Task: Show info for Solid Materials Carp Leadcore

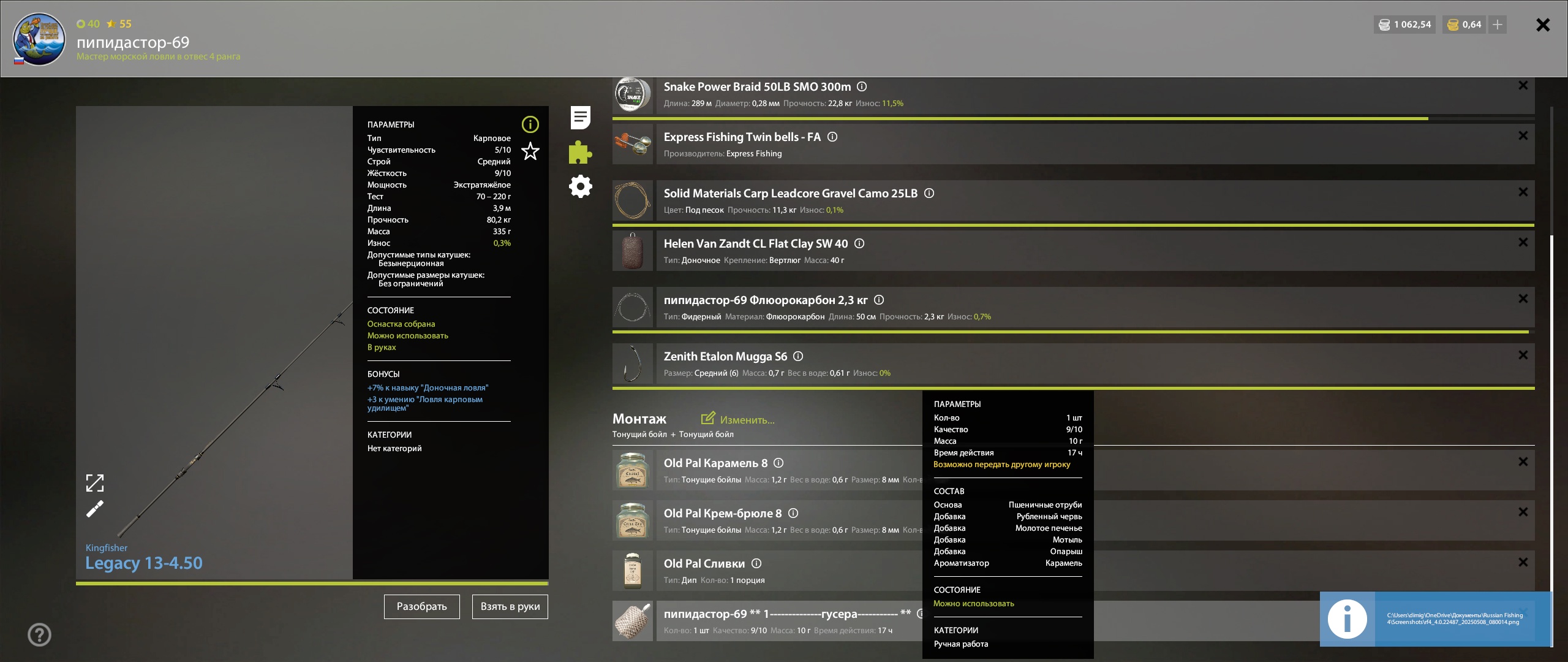Action: click(x=929, y=193)
